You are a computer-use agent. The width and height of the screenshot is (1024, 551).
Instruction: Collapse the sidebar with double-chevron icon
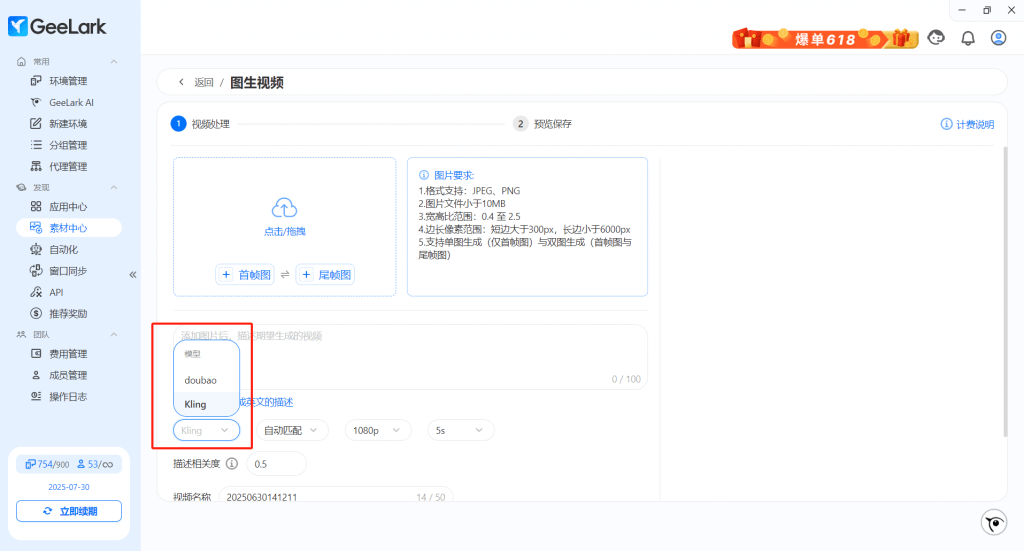(132, 275)
